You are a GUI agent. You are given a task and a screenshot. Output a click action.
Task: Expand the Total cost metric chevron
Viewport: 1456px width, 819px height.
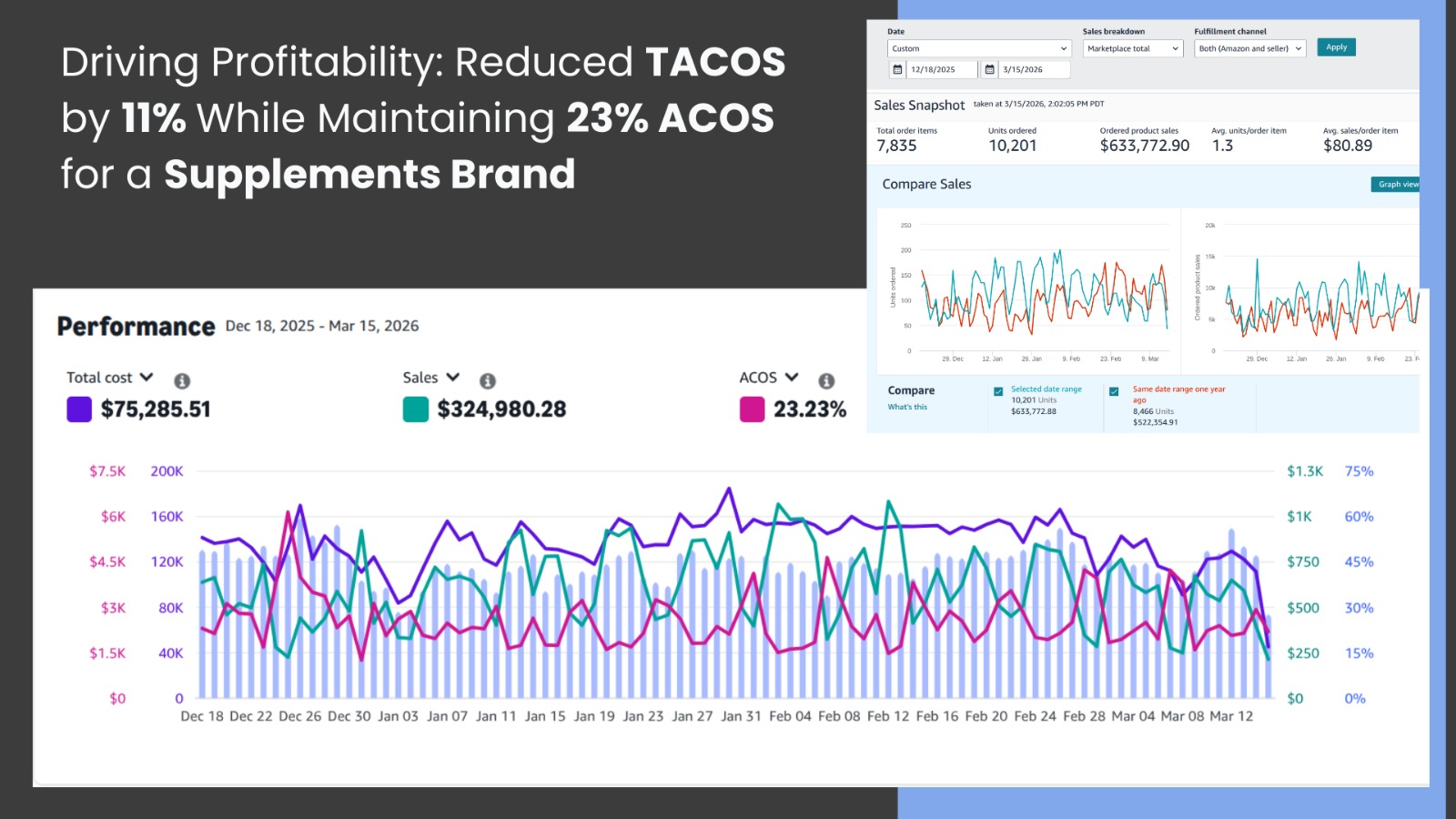tap(147, 377)
